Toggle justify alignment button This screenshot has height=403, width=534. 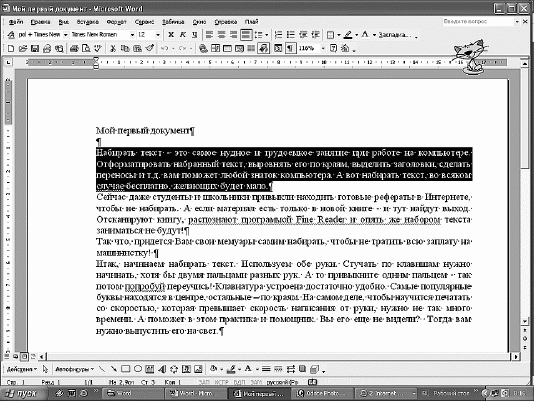click(246, 35)
